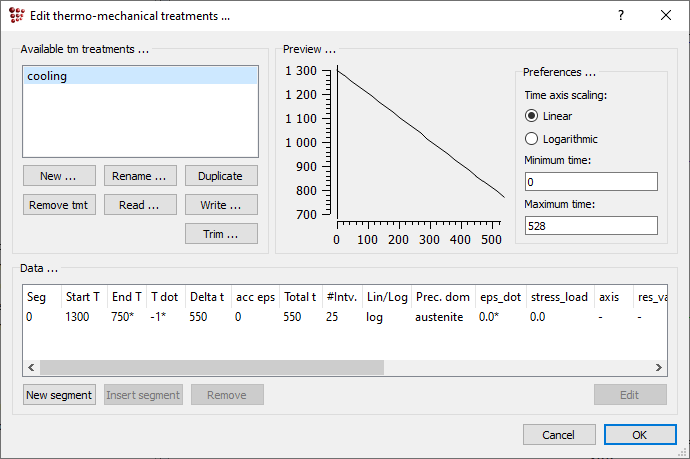Click the stress_load column header
The image size is (690, 459).
pos(560,297)
